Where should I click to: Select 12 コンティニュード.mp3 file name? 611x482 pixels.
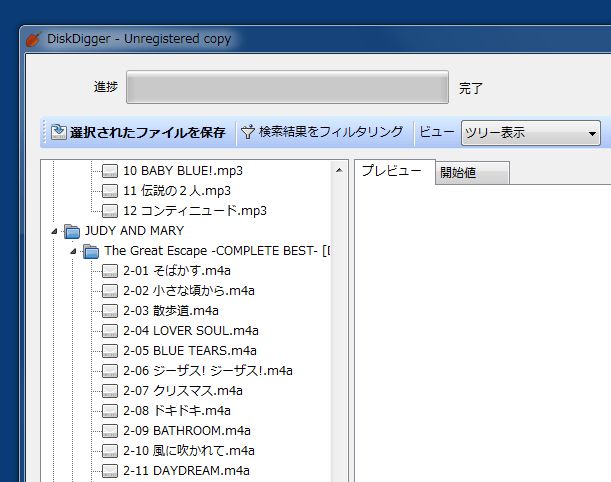point(195,211)
